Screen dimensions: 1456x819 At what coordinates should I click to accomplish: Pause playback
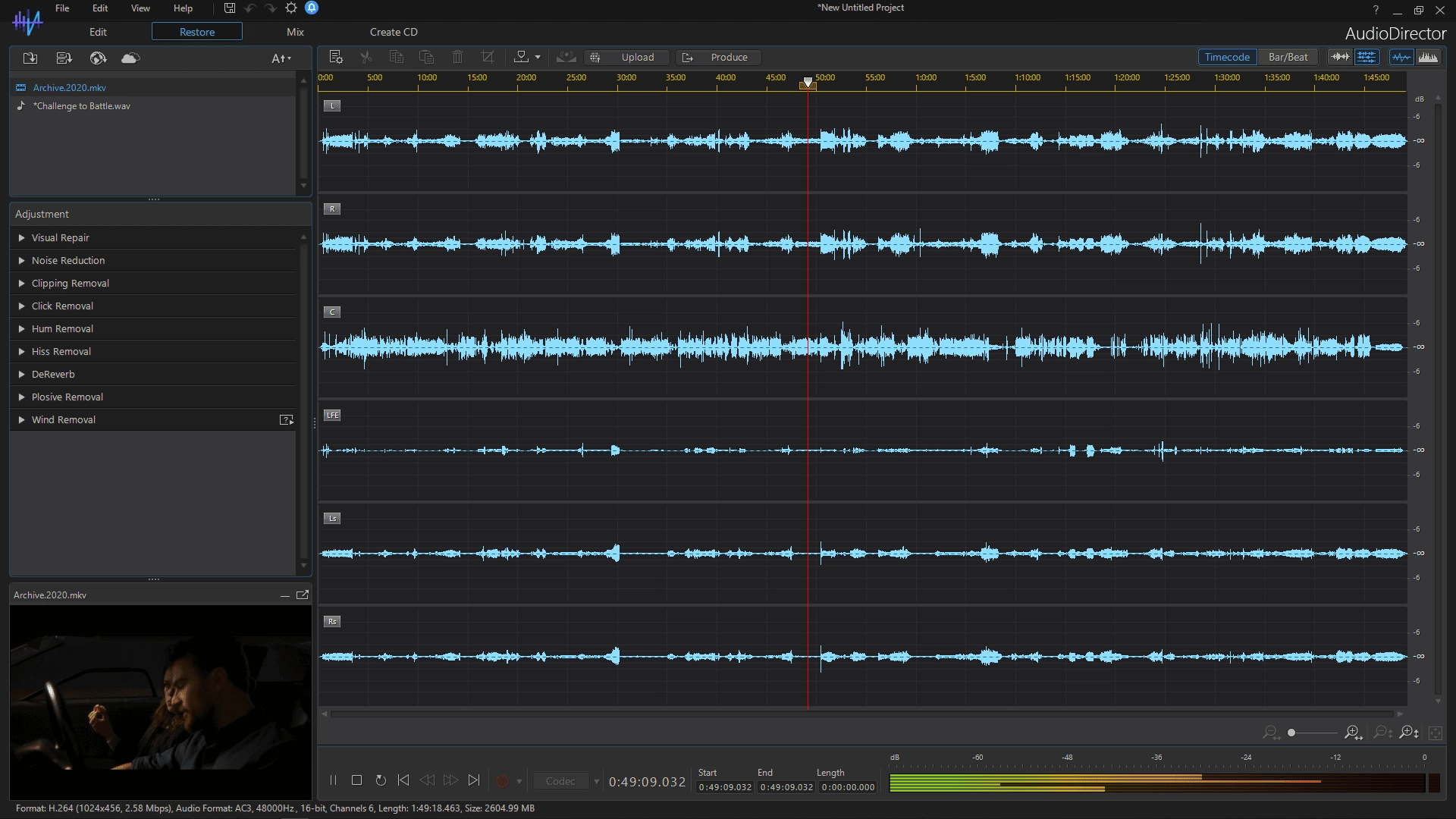tap(333, 780)
